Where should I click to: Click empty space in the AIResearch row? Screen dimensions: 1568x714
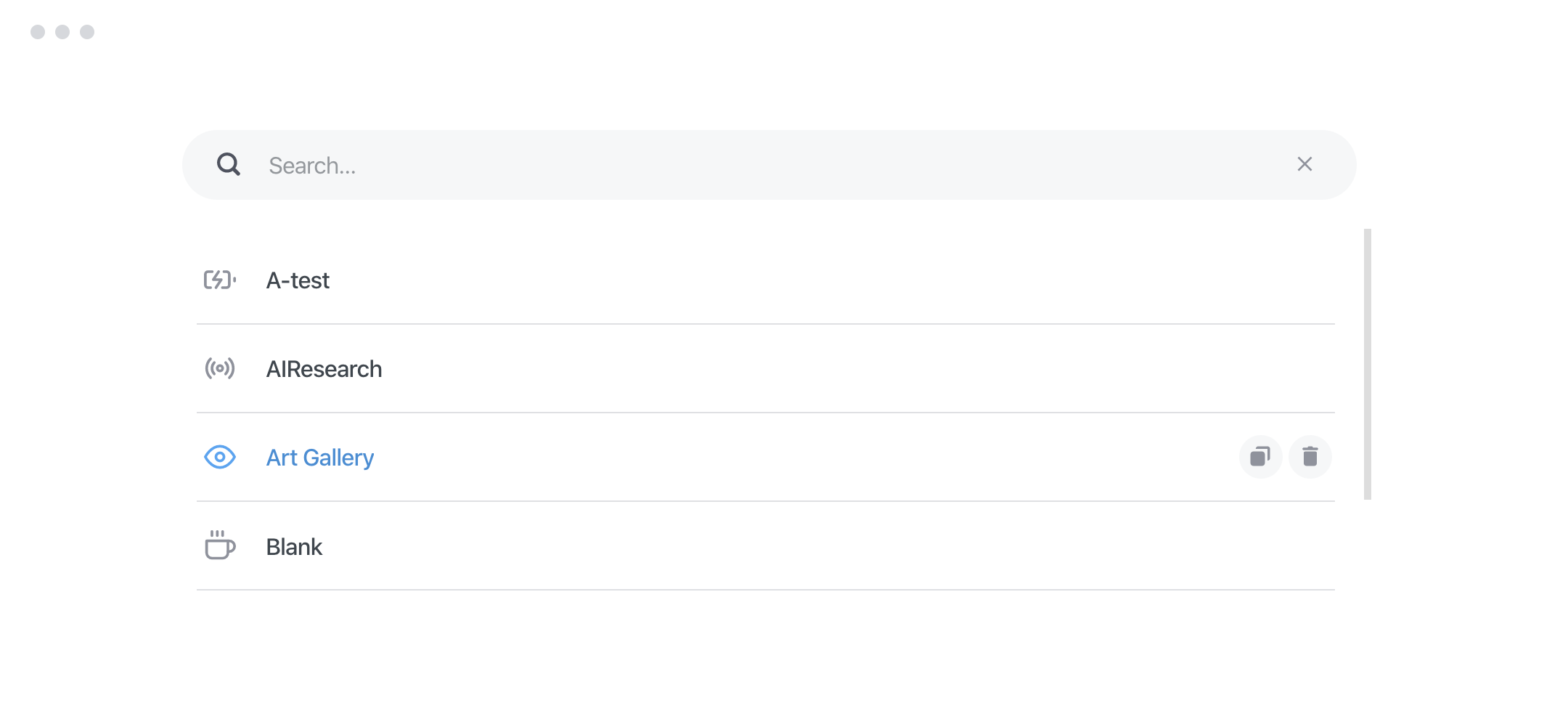click(799, 369)
